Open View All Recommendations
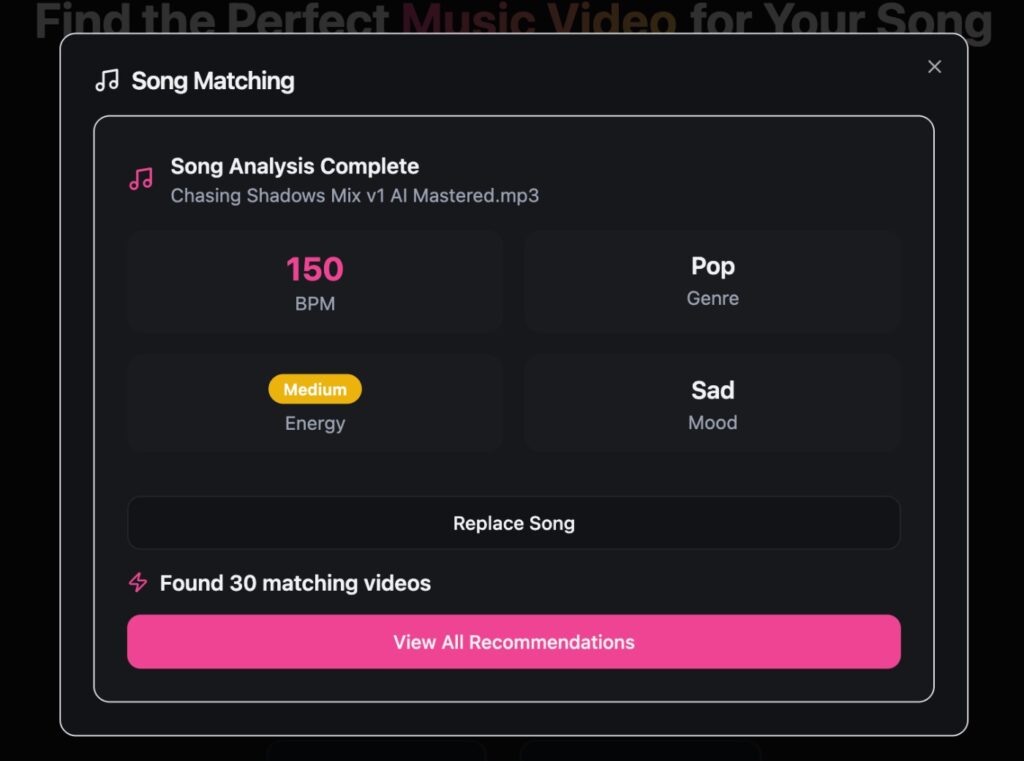 coord(513,642)
